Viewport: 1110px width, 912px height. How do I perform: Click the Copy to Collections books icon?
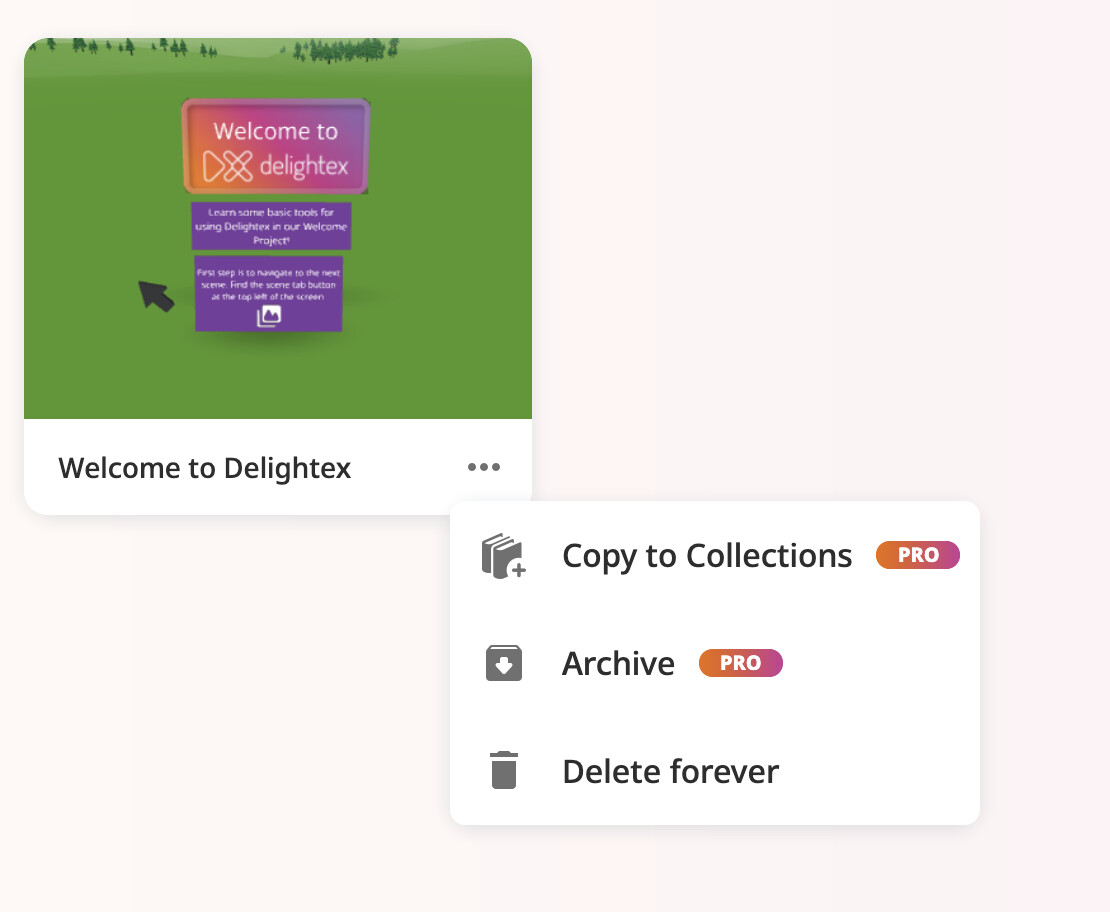(x=503, y=556)
